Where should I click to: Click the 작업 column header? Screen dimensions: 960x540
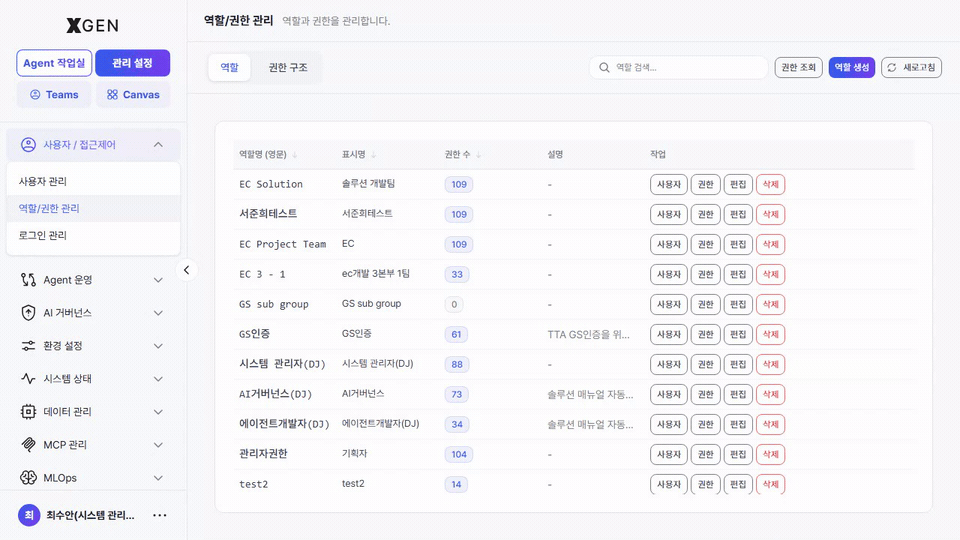658,154
